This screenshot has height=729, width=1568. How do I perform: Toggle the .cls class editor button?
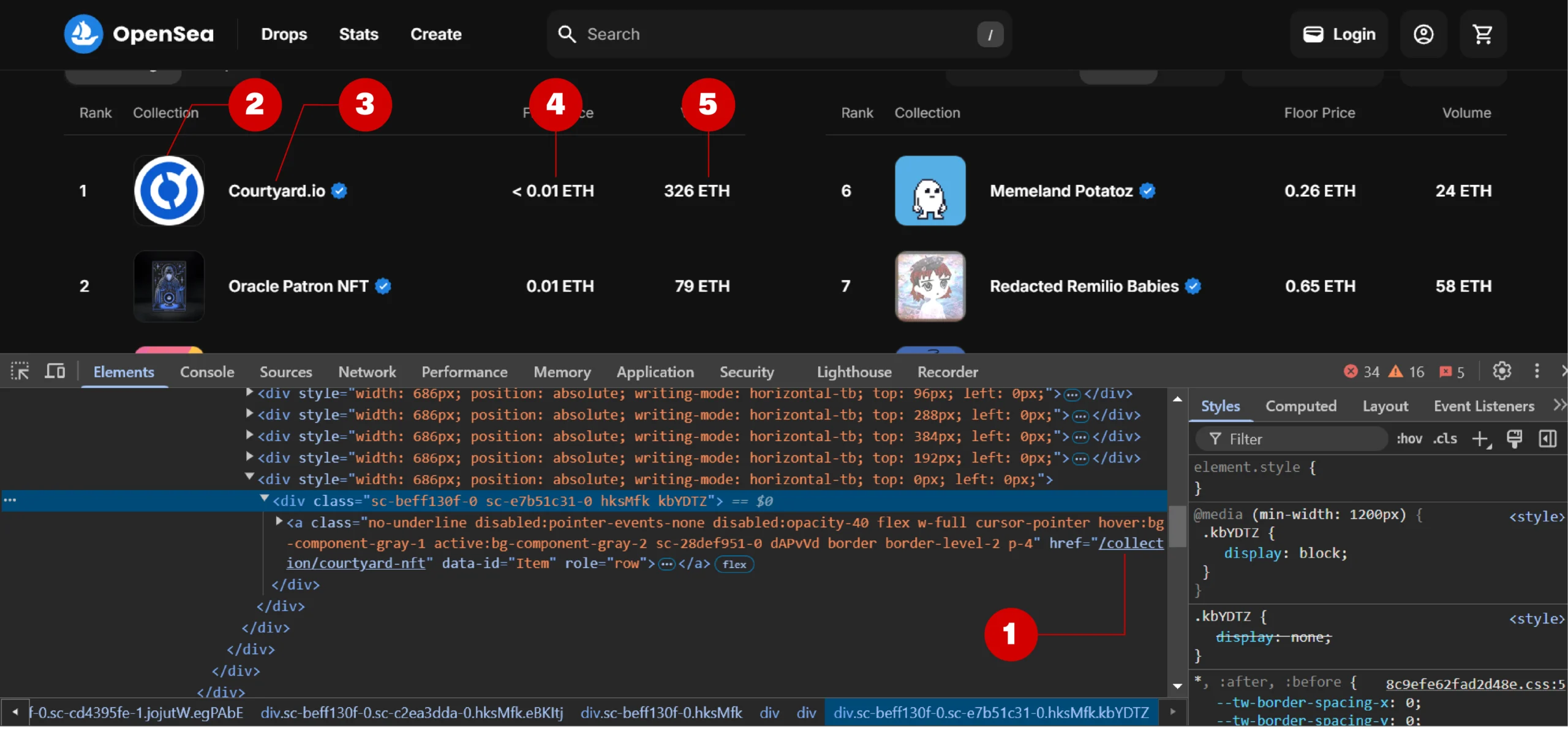click(1445, 439)
